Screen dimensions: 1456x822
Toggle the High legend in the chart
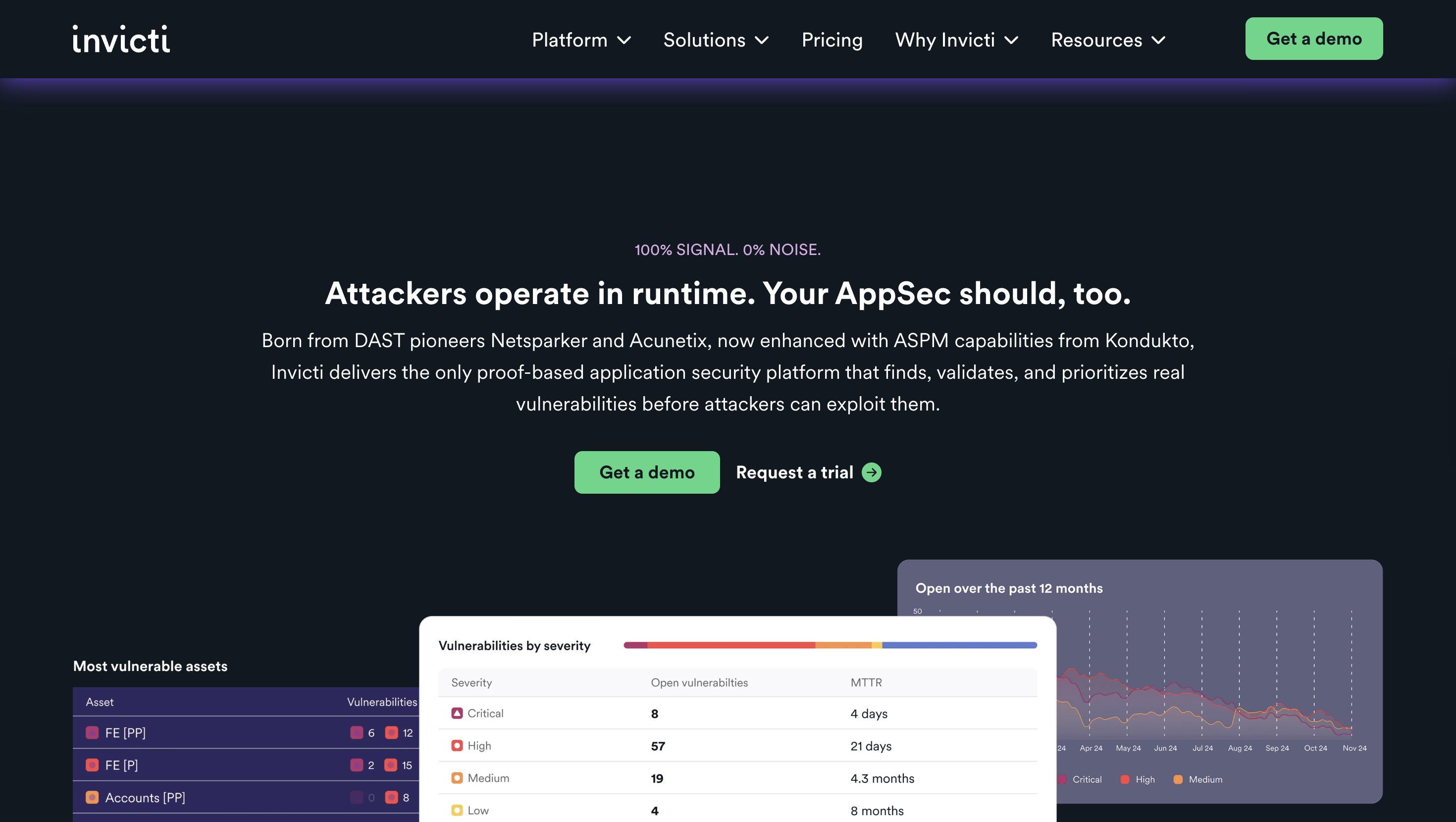[x=1137, y=779]
